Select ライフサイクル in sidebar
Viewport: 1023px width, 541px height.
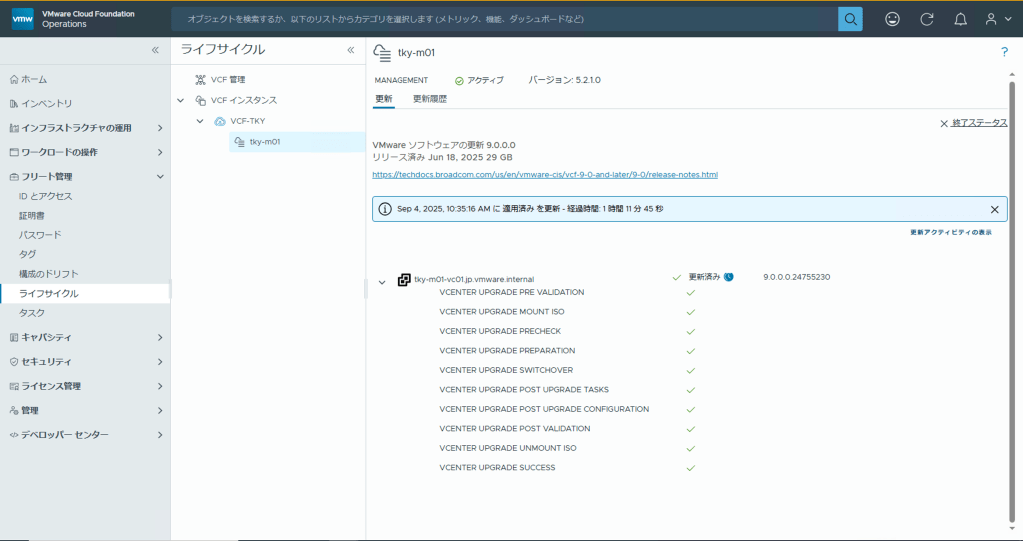85,294
